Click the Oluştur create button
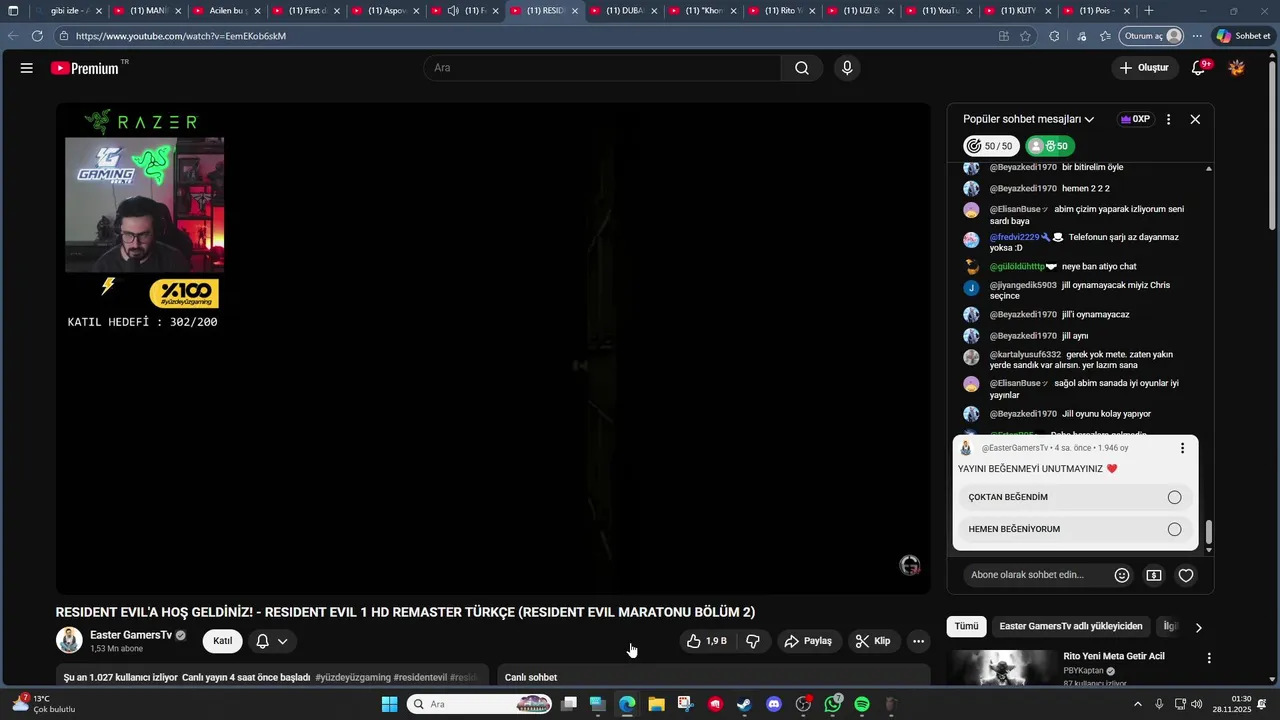The width and height of the screenshot is (1280, 720). 1143,68
